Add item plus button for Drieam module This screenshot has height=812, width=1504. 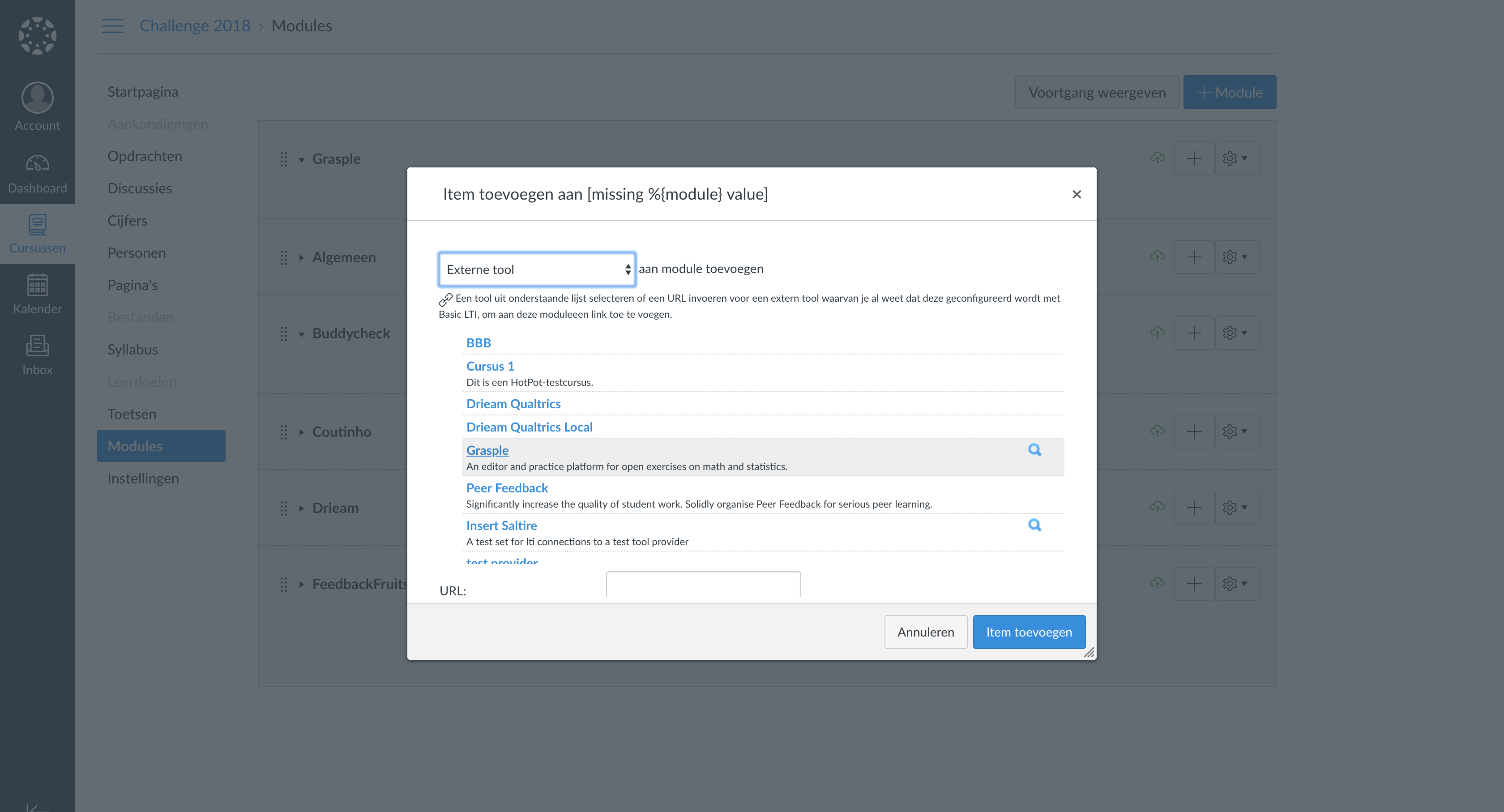pyautogui.click(x=1194, y=507)
